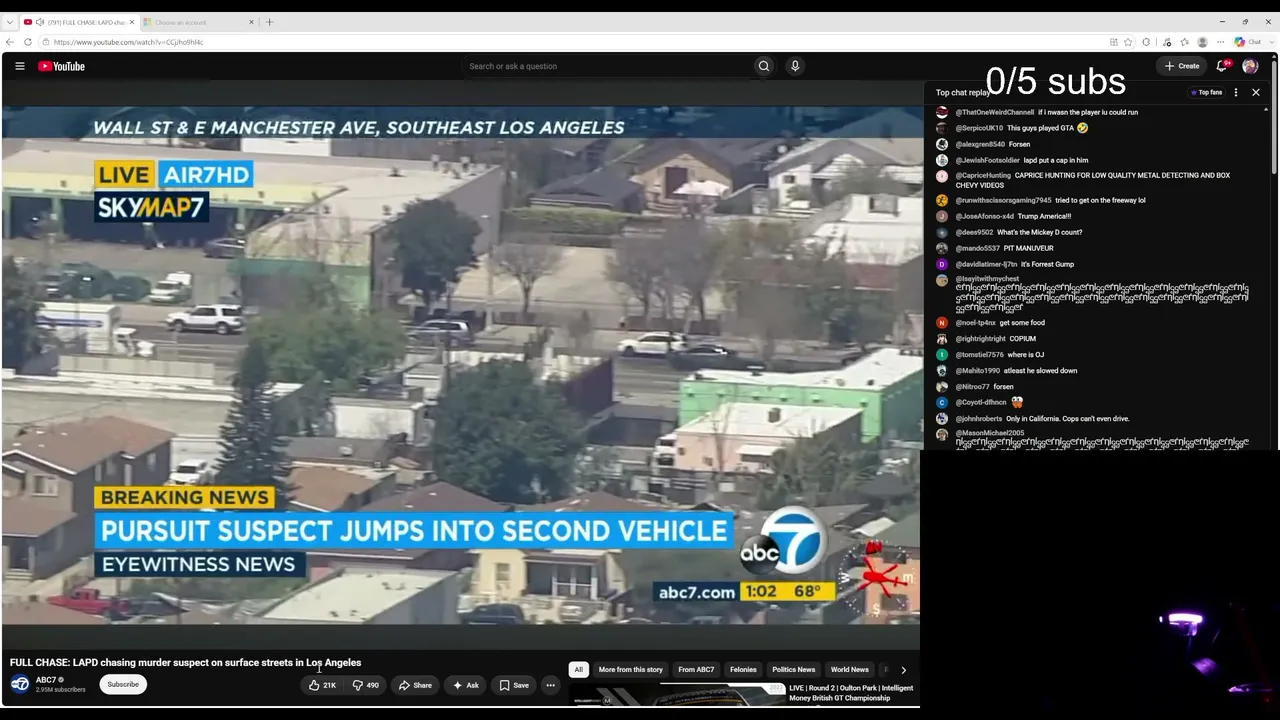Open @Mahito1990 chat author
This screenshot has width=1280, height=720.
(x=979, y=371)
